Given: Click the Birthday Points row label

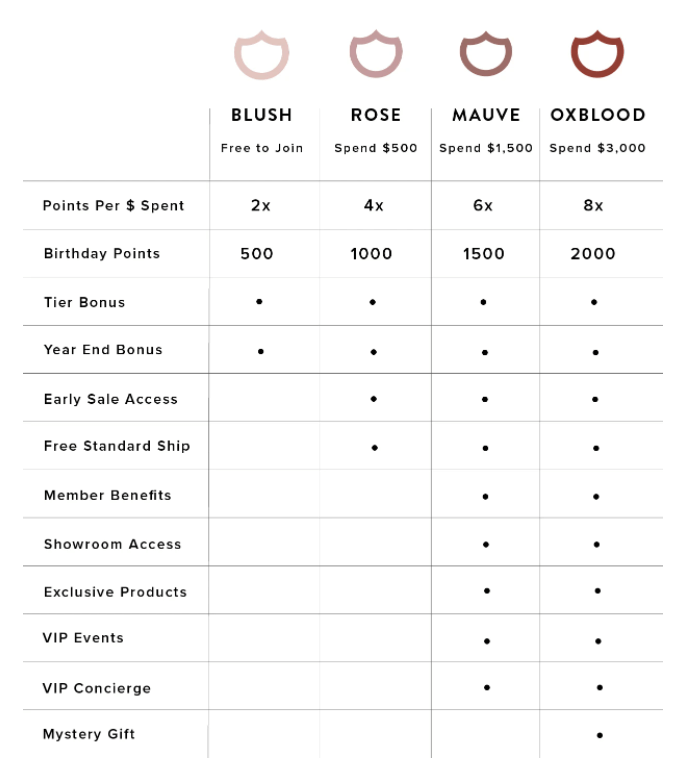Looking at the screenshot, I should pos(102,253).
